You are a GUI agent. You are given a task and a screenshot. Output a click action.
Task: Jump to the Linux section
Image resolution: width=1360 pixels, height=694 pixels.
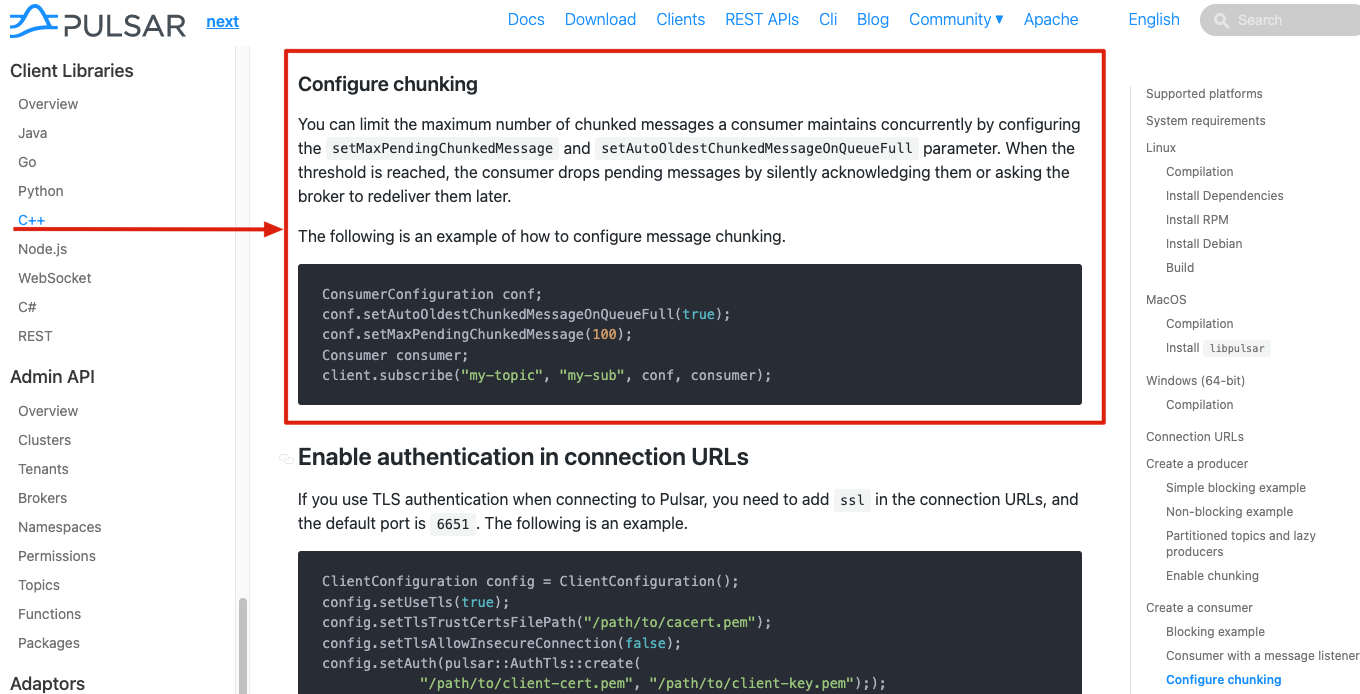coord(1161,148)
